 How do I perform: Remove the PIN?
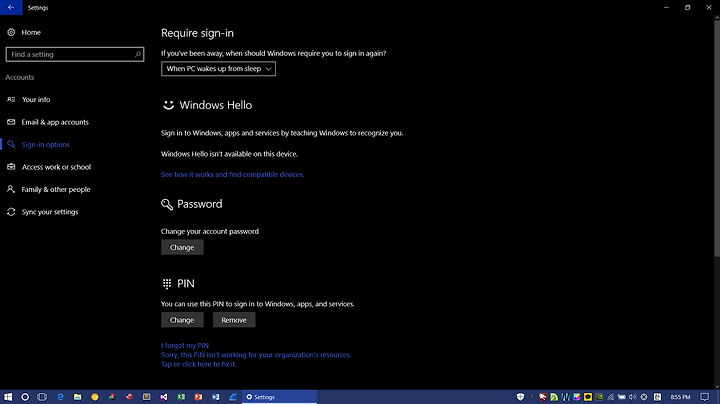234,320
